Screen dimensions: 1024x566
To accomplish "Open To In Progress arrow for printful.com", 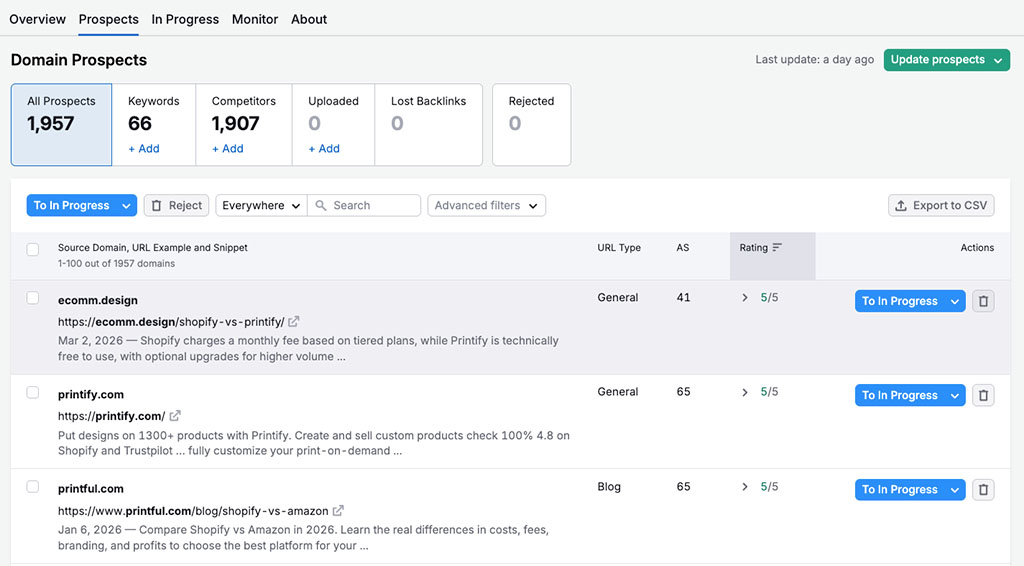I will (955, 490).
